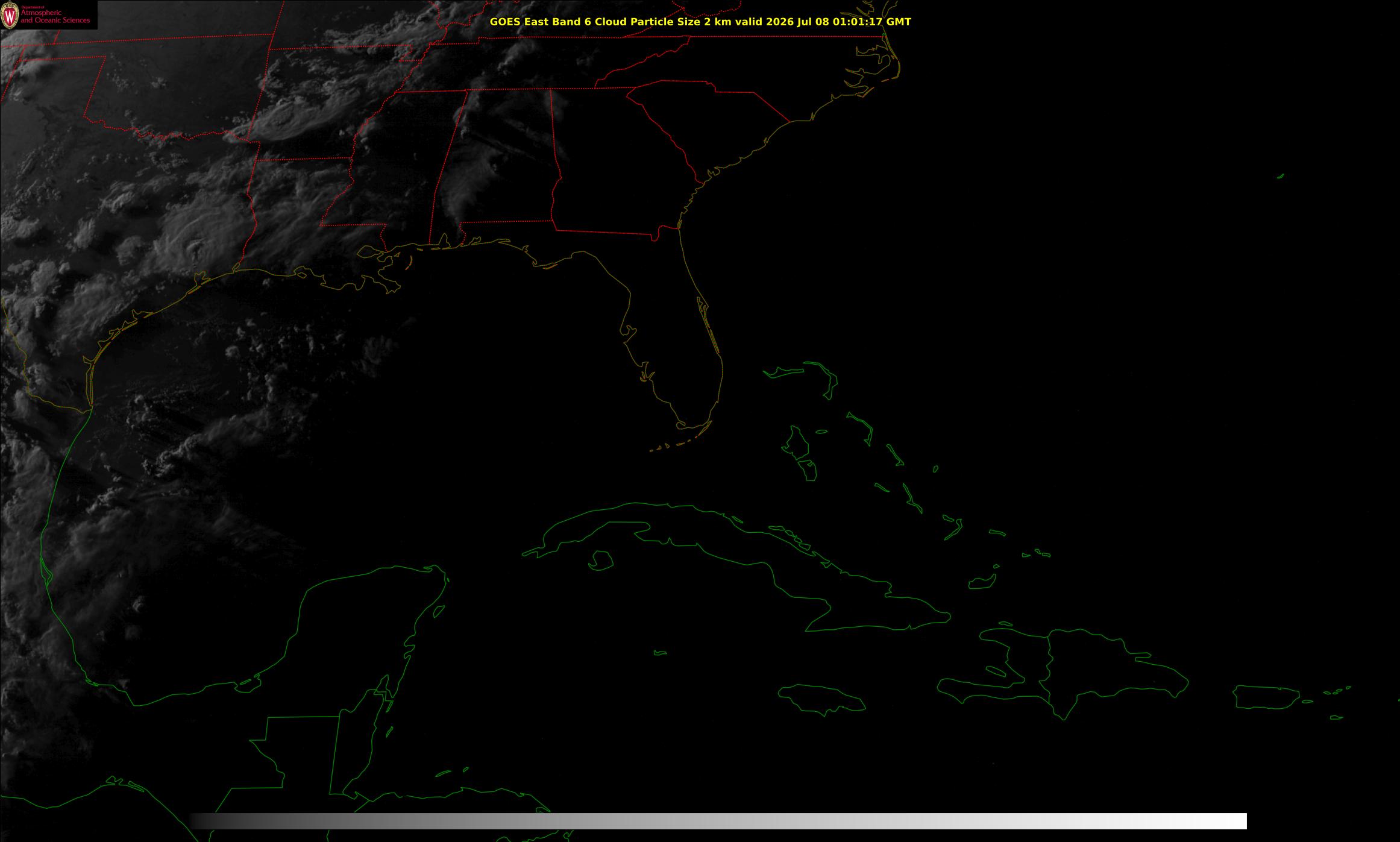Click the grayscale color bar legend
1400x842 pixels.
718,821
